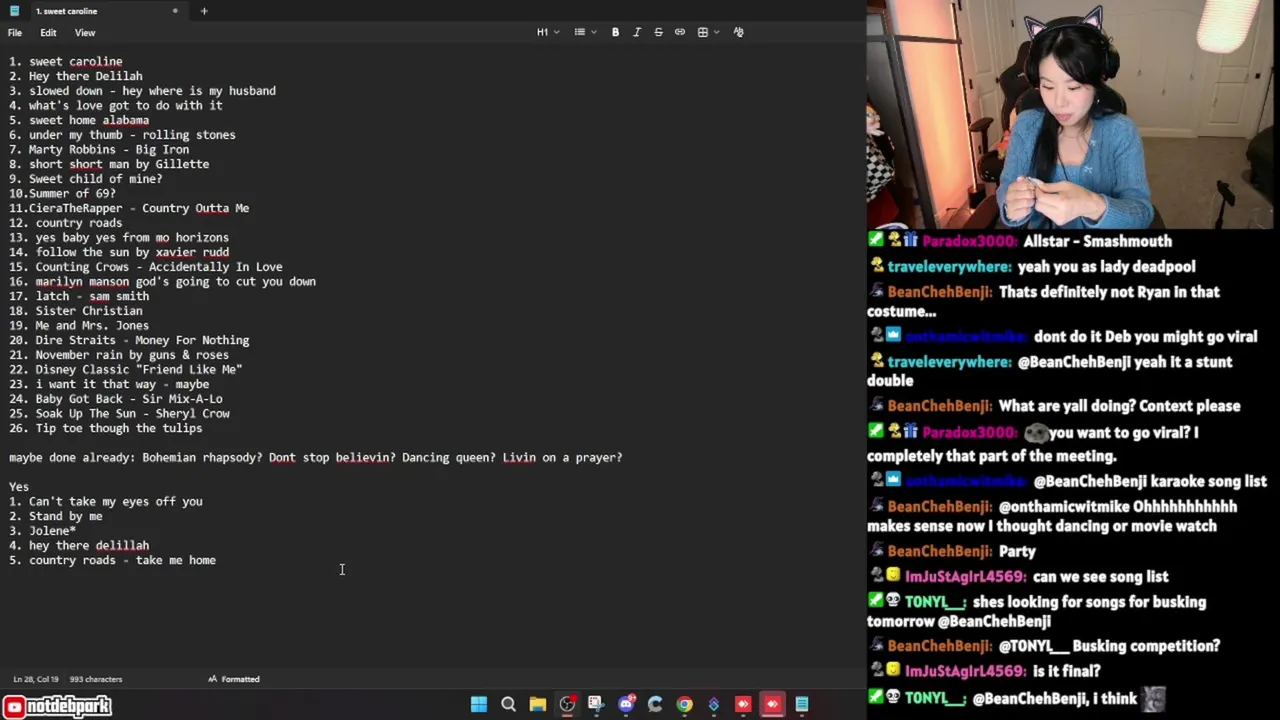Click line '26. Tip toe though the tulips'

[106, 428]
